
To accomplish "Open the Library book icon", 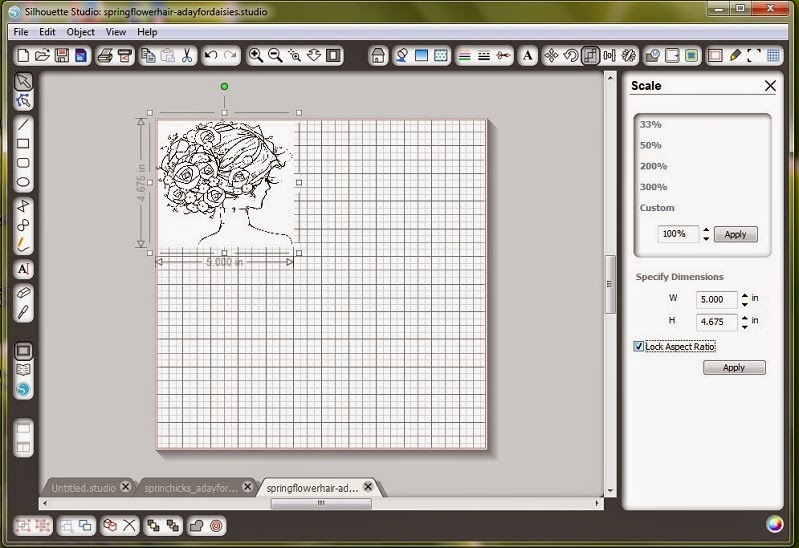I will click(23, 370).
